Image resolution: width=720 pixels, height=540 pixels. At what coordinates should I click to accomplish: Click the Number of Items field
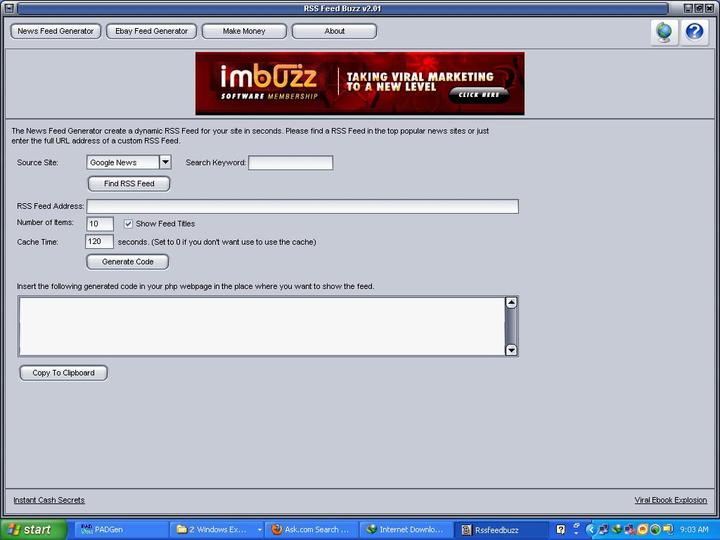tap(100, 224)
